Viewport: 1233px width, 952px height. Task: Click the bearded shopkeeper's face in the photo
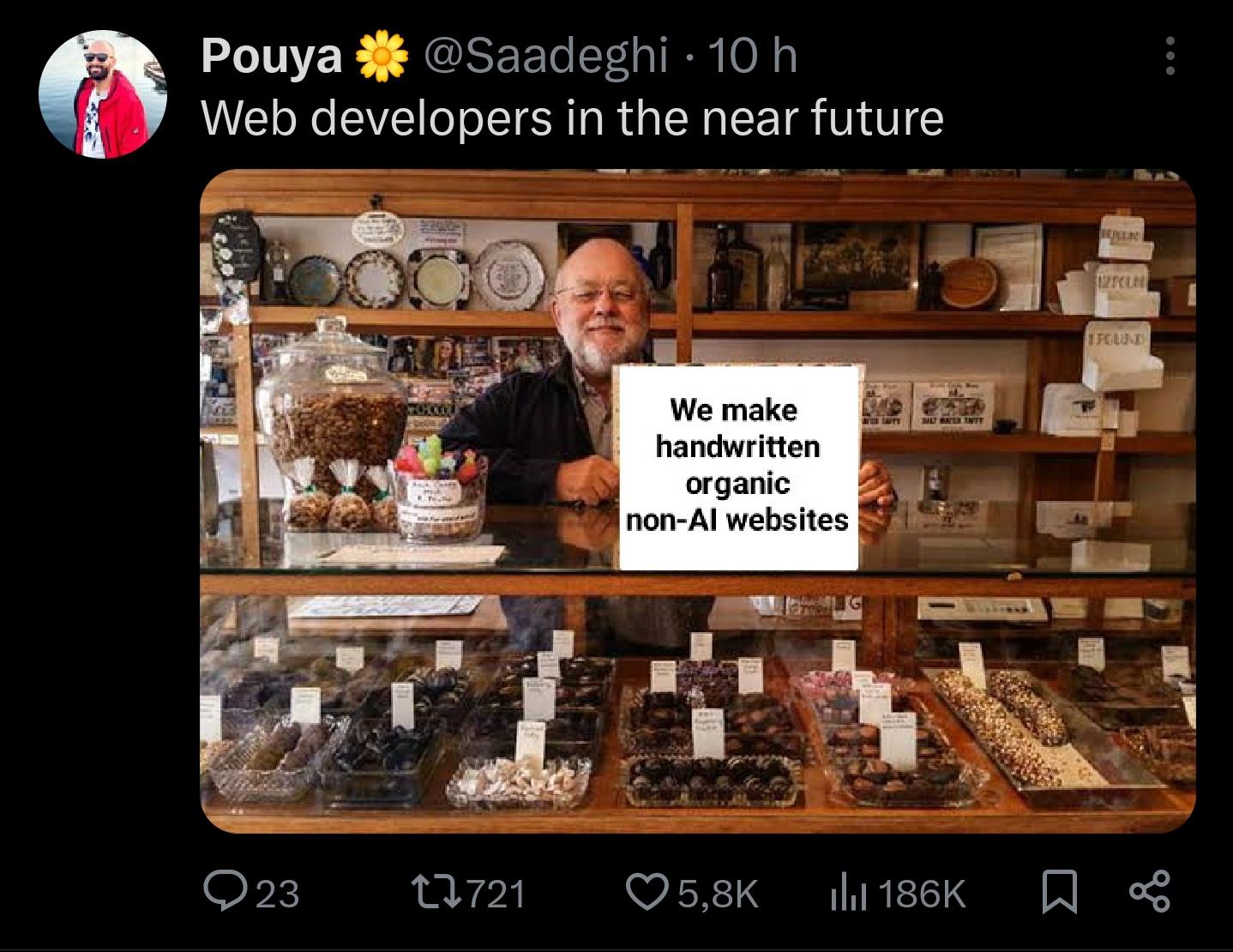click(600, 304)
